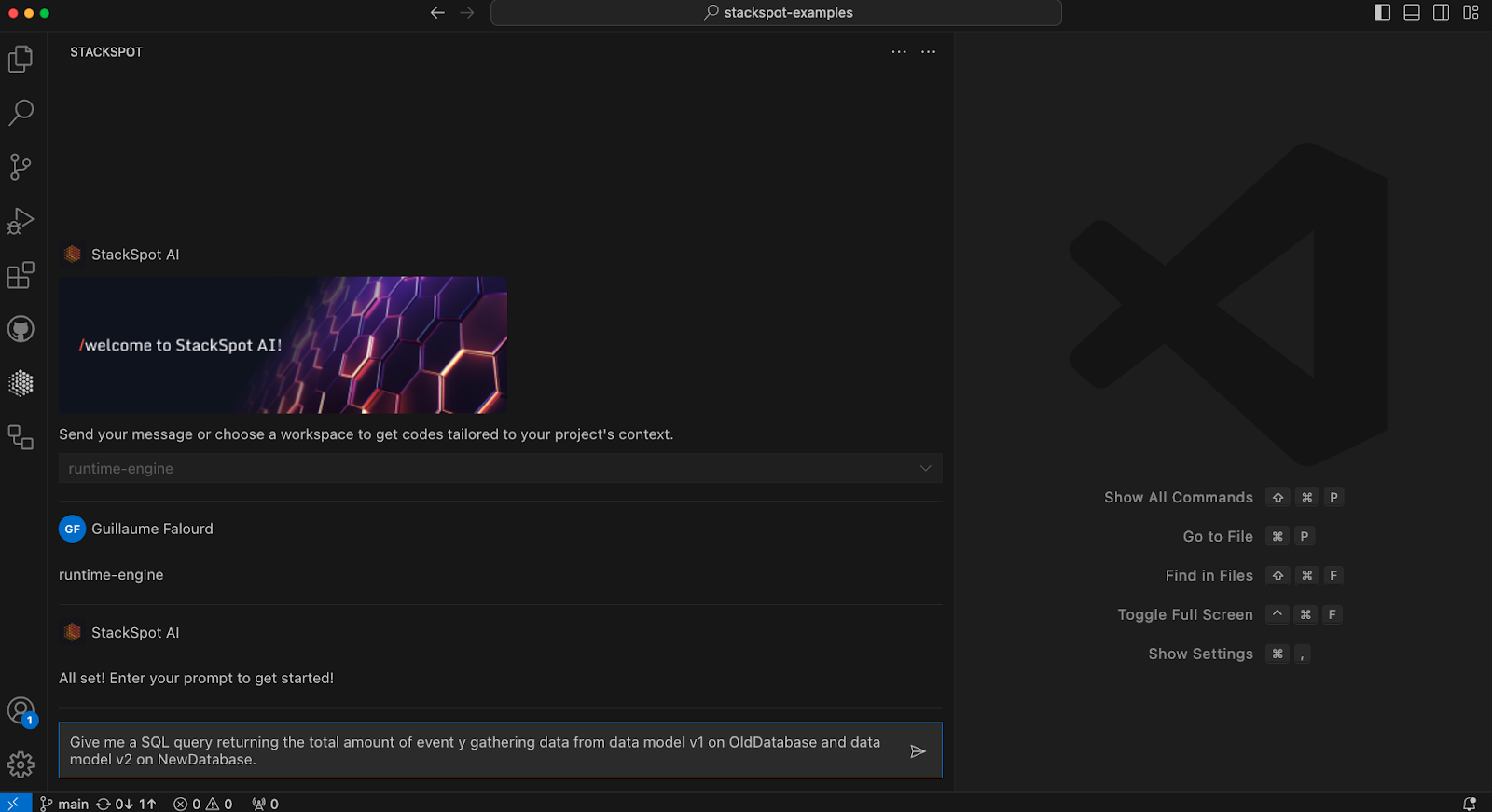The image size is (1492, 812).
Task: Customize layout icon in title bar
Action: pyautogui.click(x=1471, y=12)
